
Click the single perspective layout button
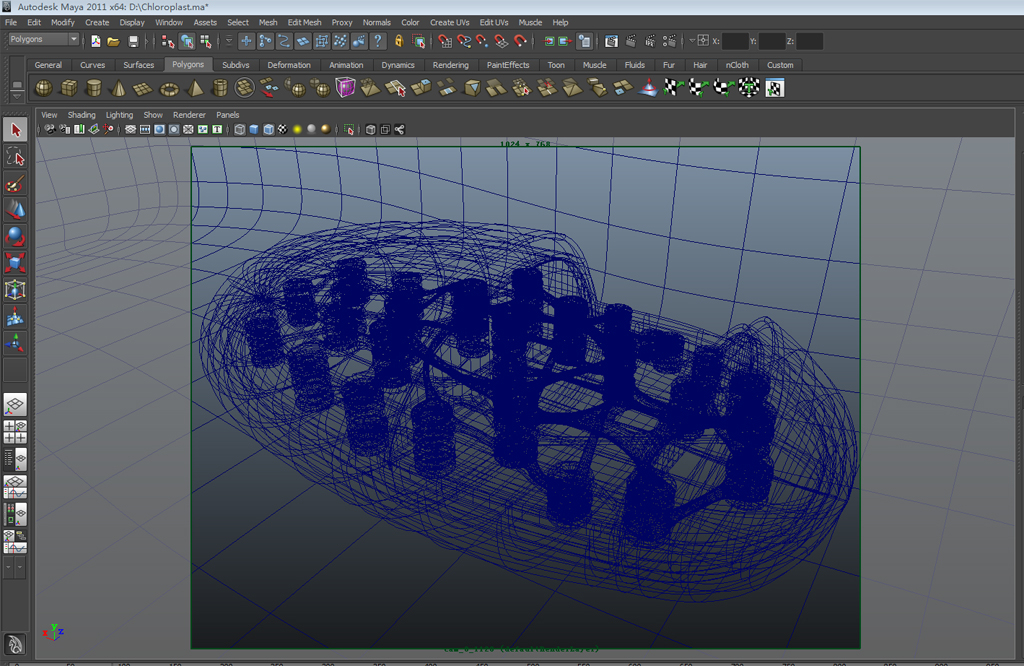pyautogui.click(x=14, y=403)
